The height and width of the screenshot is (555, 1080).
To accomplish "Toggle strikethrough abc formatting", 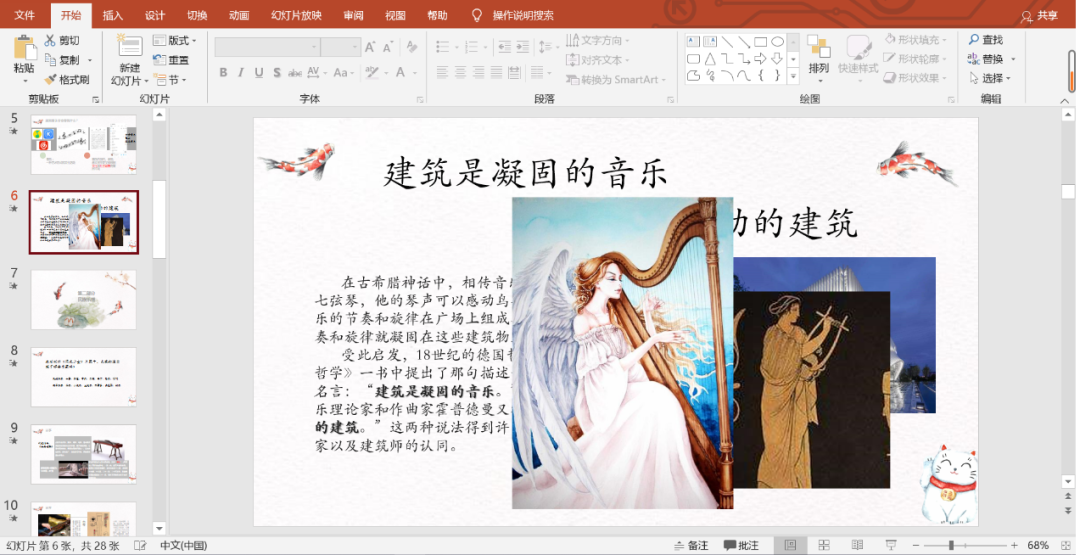I will pos(295,72).
